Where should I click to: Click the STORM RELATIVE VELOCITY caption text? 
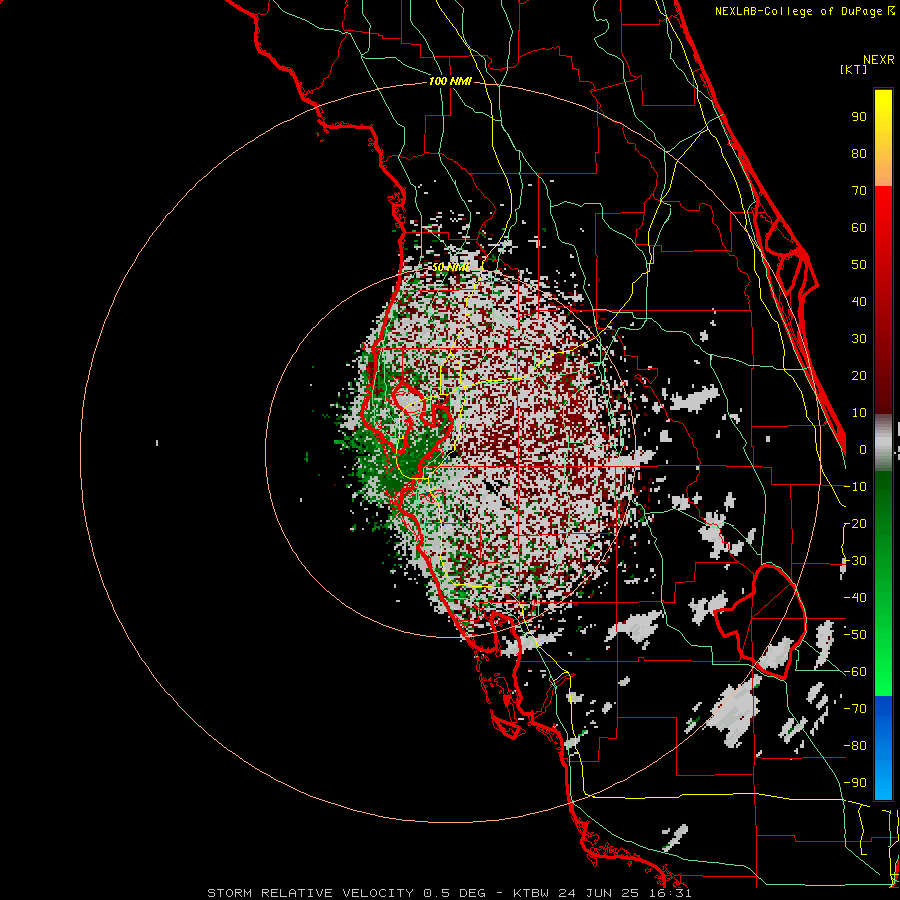(x=449, y=893)
